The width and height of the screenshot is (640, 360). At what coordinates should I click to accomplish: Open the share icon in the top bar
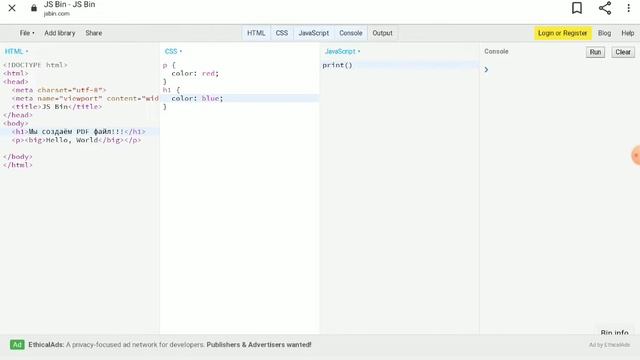604,8
